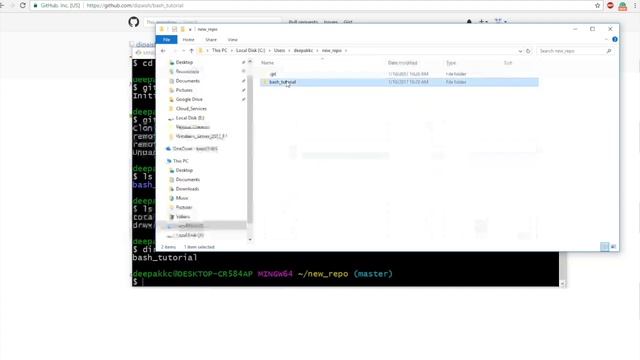Screen dimensions: 640x360
Task: Open Documents under This PC
Action: (188, 180)
